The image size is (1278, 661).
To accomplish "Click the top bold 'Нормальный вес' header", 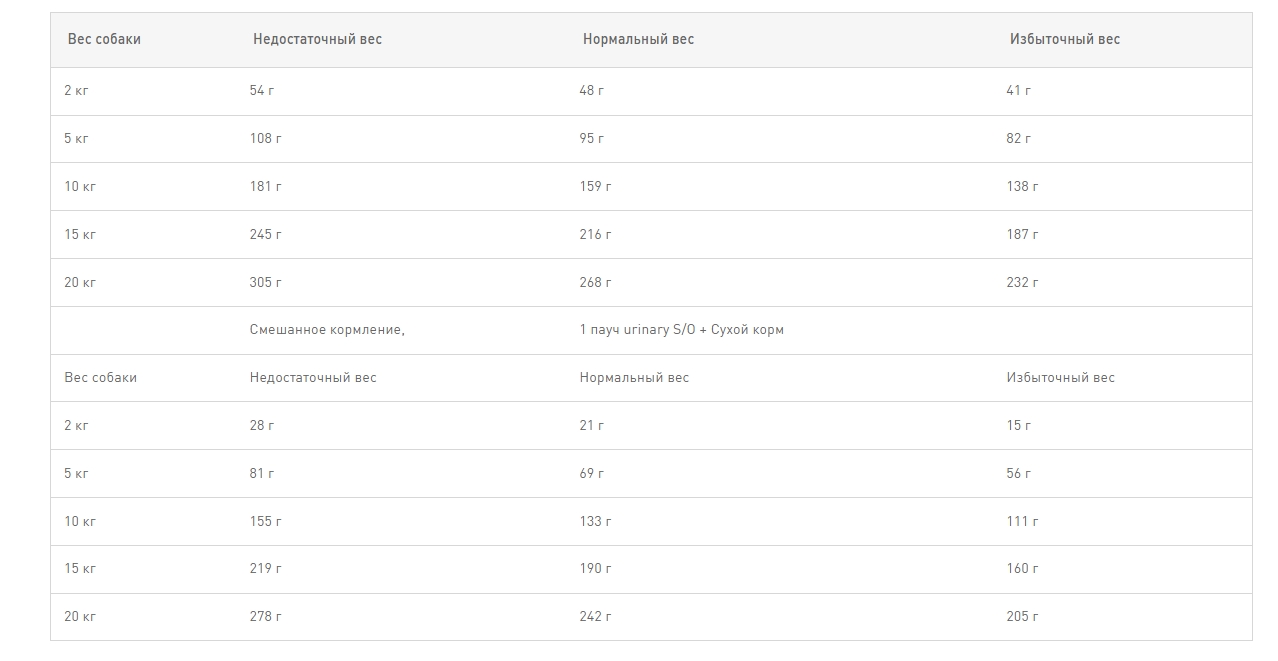I will 638,40.
